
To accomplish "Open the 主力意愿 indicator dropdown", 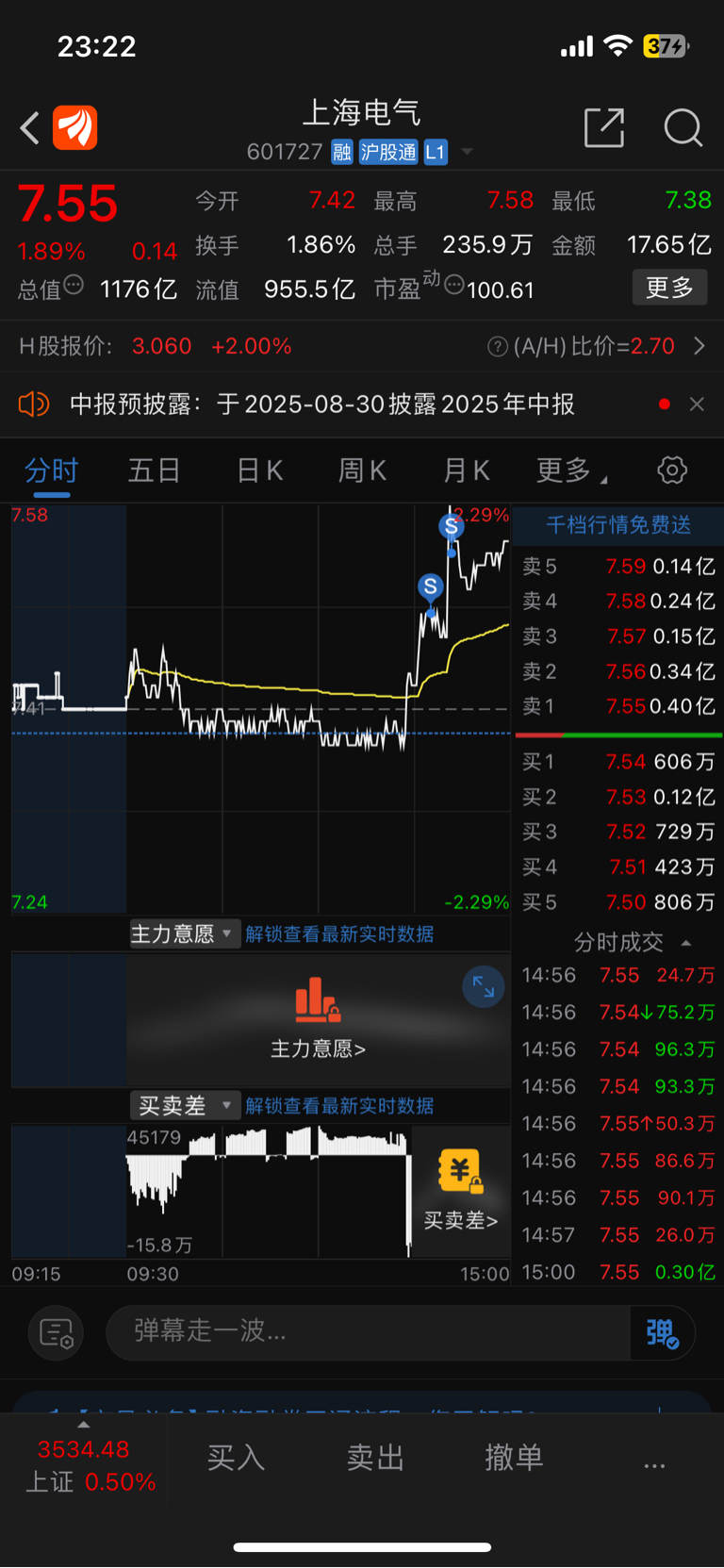I will pos(185,934).
